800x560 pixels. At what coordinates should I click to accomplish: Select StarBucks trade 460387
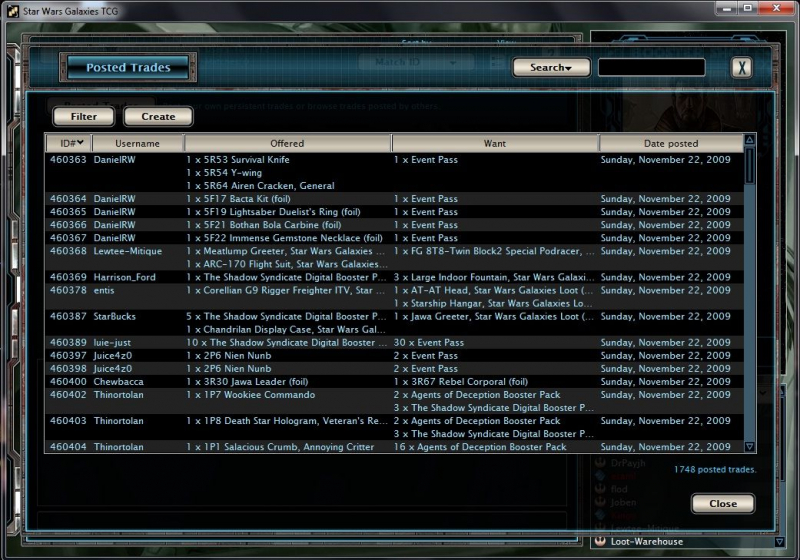point(394,323)
